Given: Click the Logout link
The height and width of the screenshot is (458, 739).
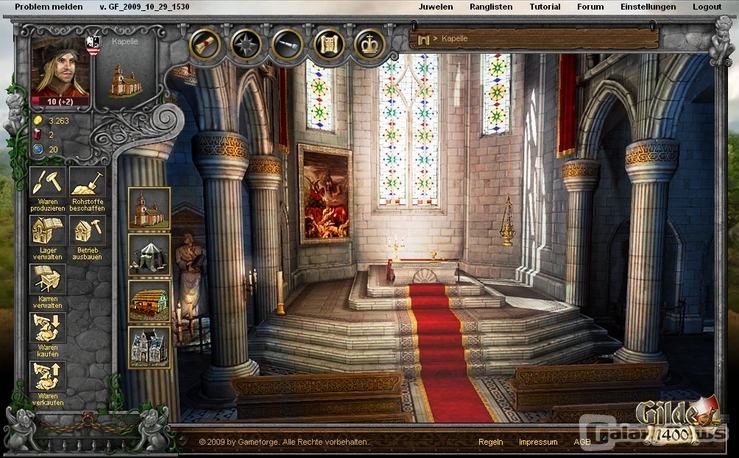Looking at the screenshot, I should [706, 6].
